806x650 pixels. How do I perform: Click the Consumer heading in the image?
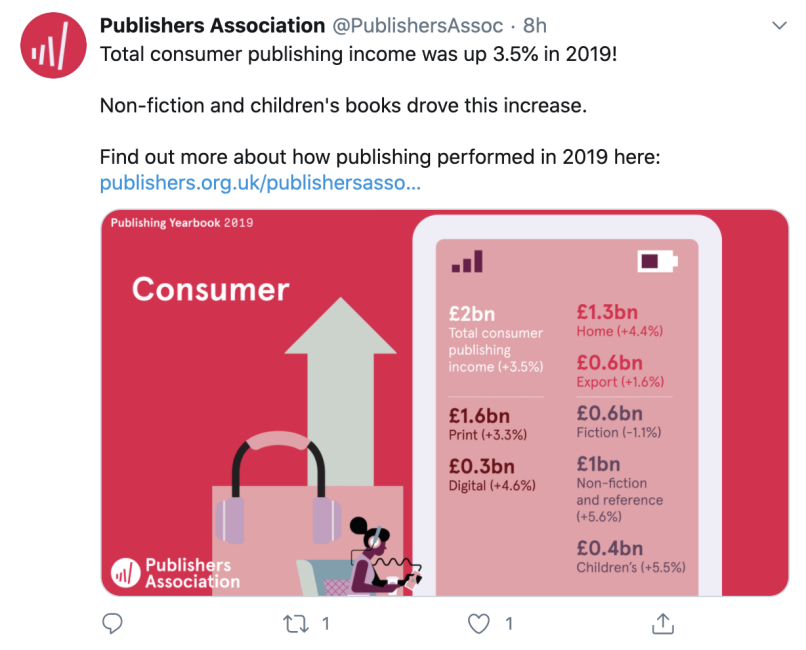point(210,289)
